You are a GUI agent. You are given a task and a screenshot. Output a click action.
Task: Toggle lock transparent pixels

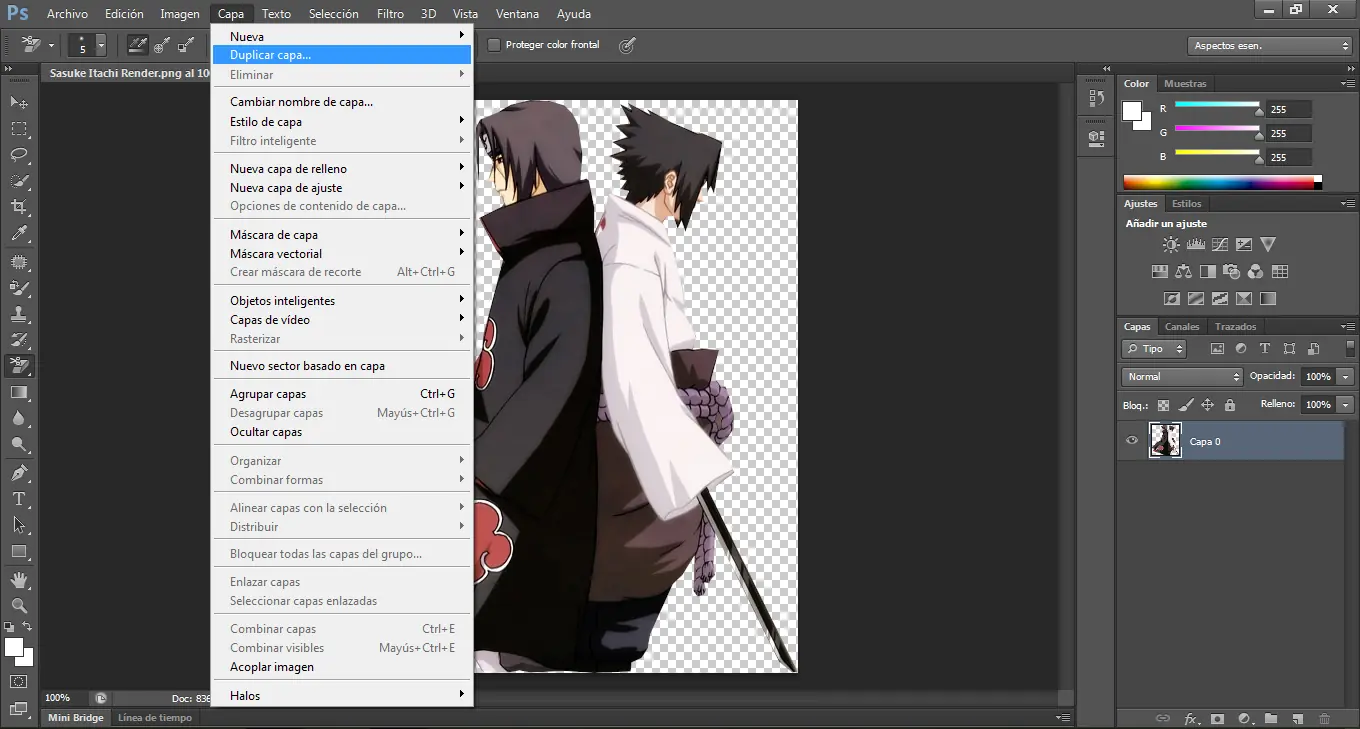(1163, 405)
